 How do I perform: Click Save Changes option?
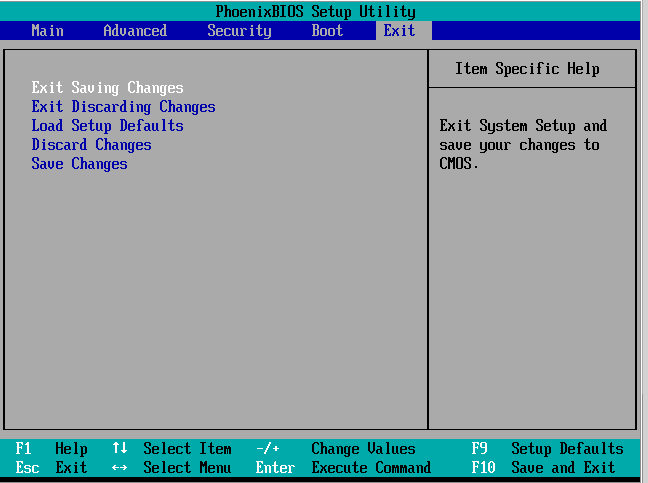click(x=79, y=164)
